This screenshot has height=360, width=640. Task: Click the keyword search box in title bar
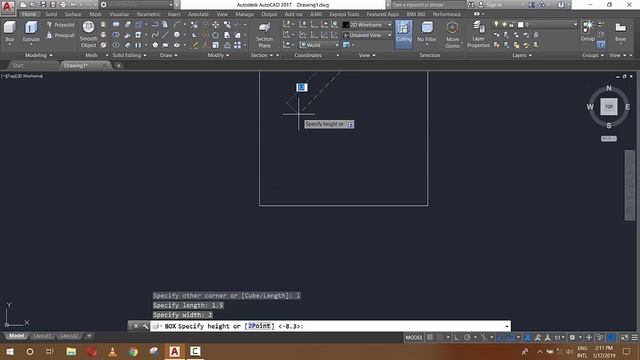tap(428, 4)
